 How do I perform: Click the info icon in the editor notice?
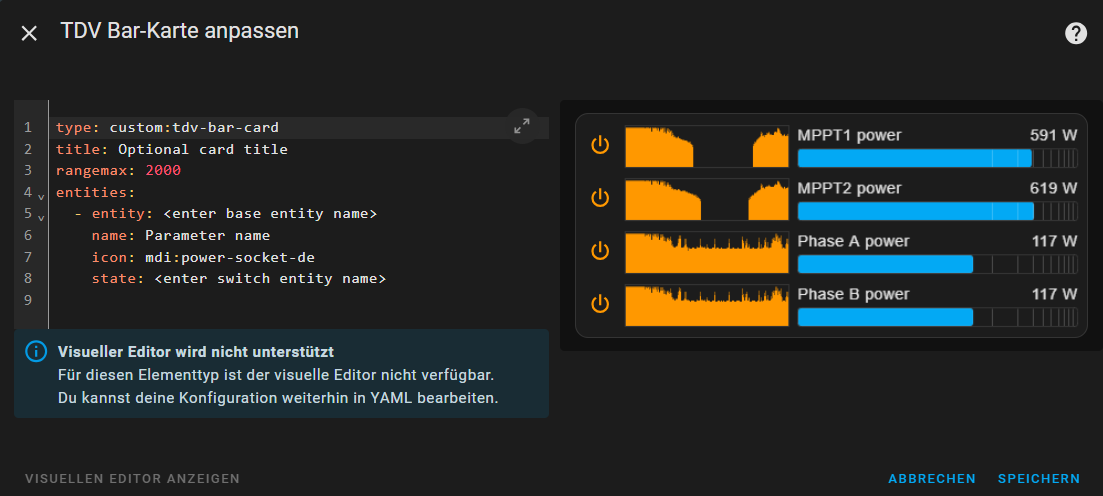[36, 352]
